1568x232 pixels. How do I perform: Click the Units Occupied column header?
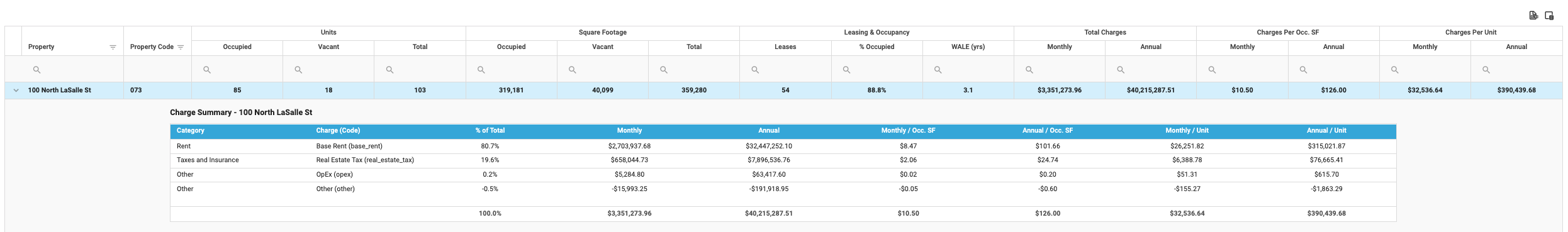click(x=237, y=47)
